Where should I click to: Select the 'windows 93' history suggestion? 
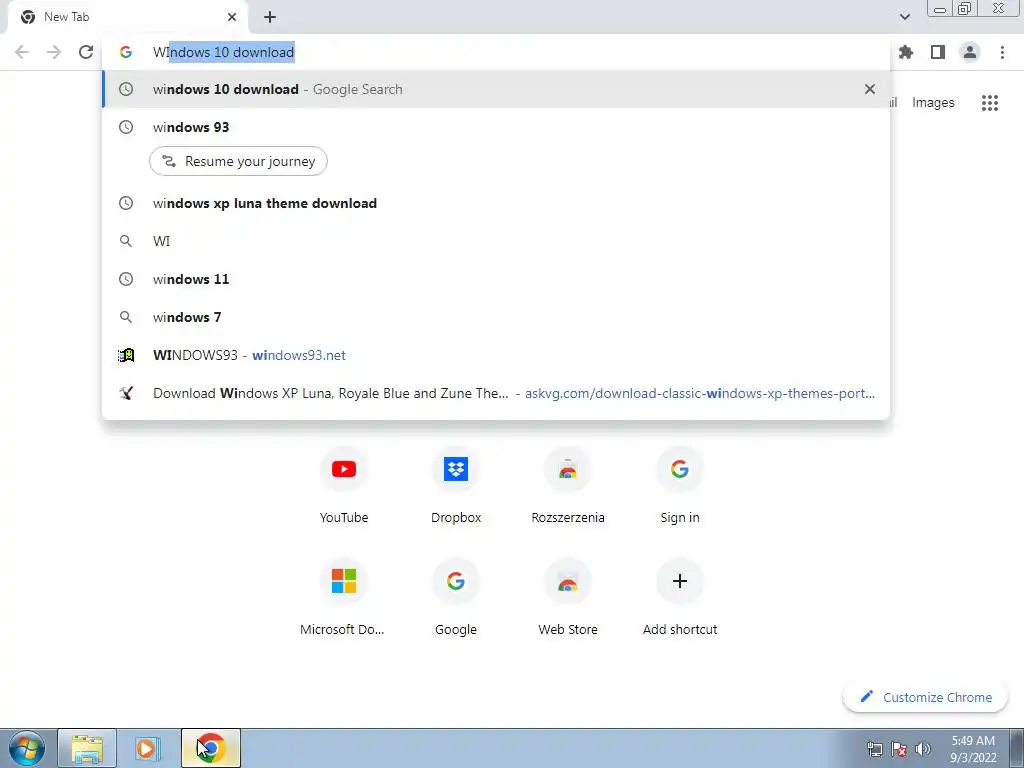[x=496, y=127]
